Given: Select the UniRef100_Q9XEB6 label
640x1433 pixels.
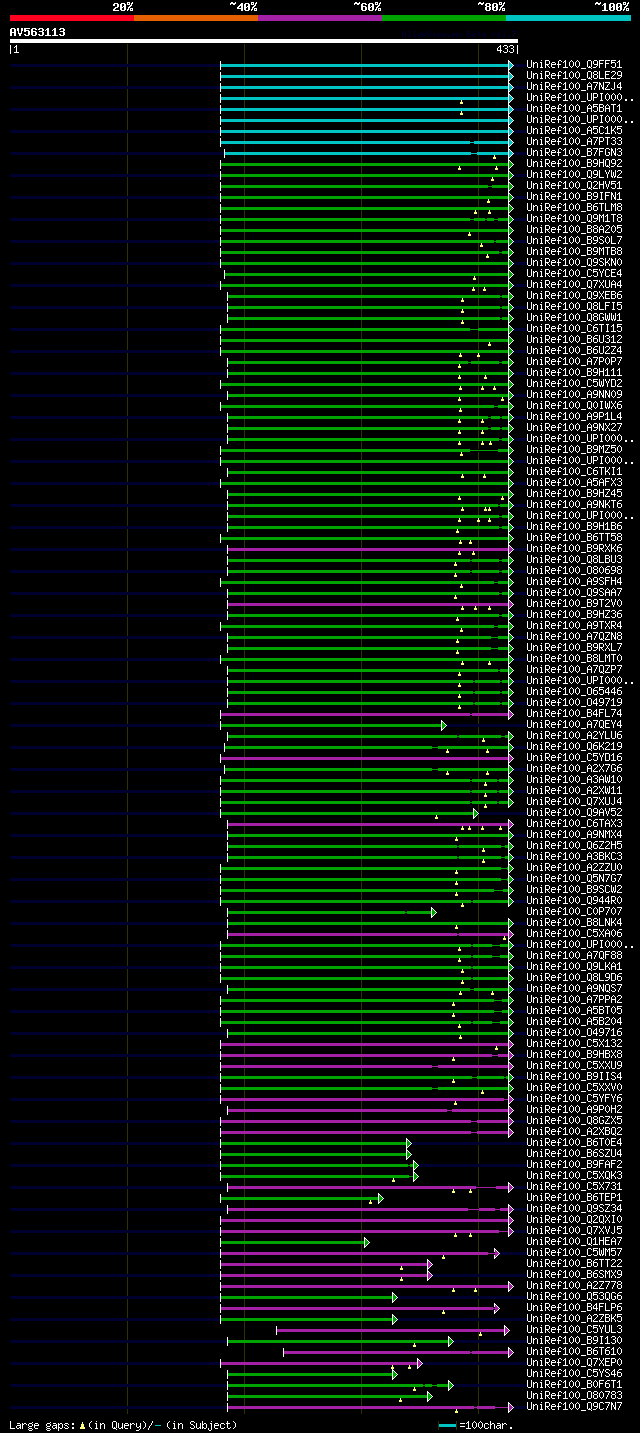Looking at the screenshot, I should [574, 295].
